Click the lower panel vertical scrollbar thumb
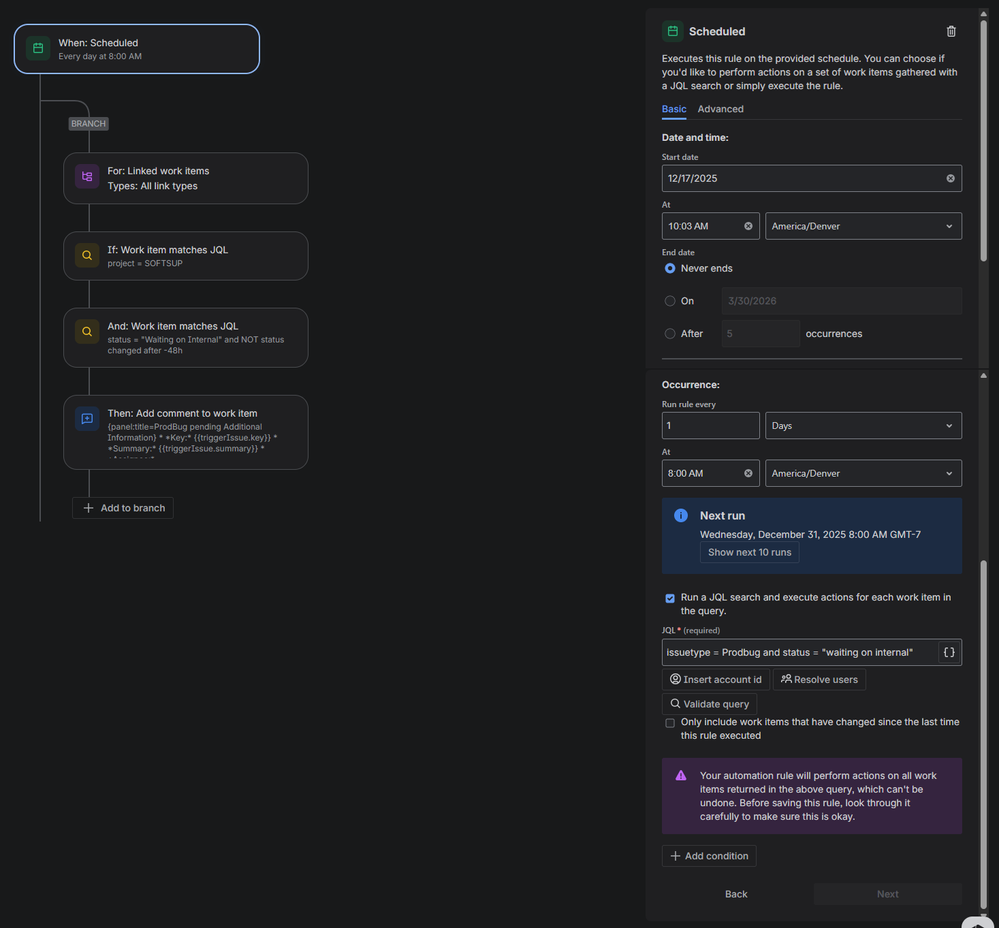The width and height of the screenshot is (999, 928). point(983,736)
